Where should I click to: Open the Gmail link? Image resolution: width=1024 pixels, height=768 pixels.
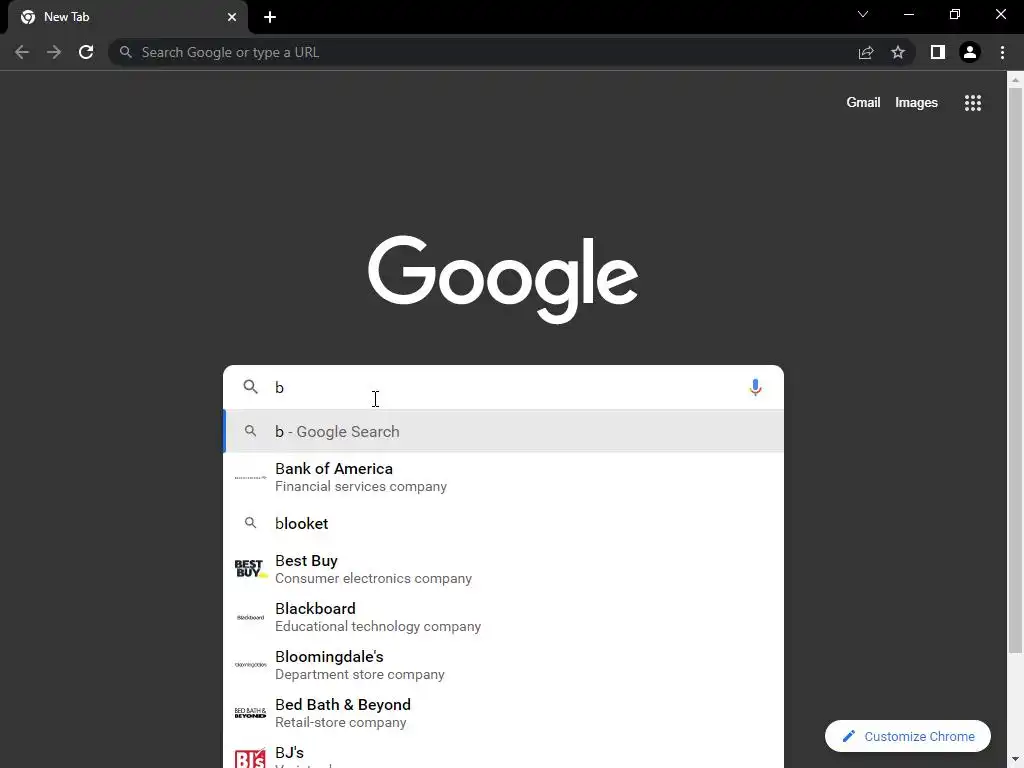coord(863,103)
